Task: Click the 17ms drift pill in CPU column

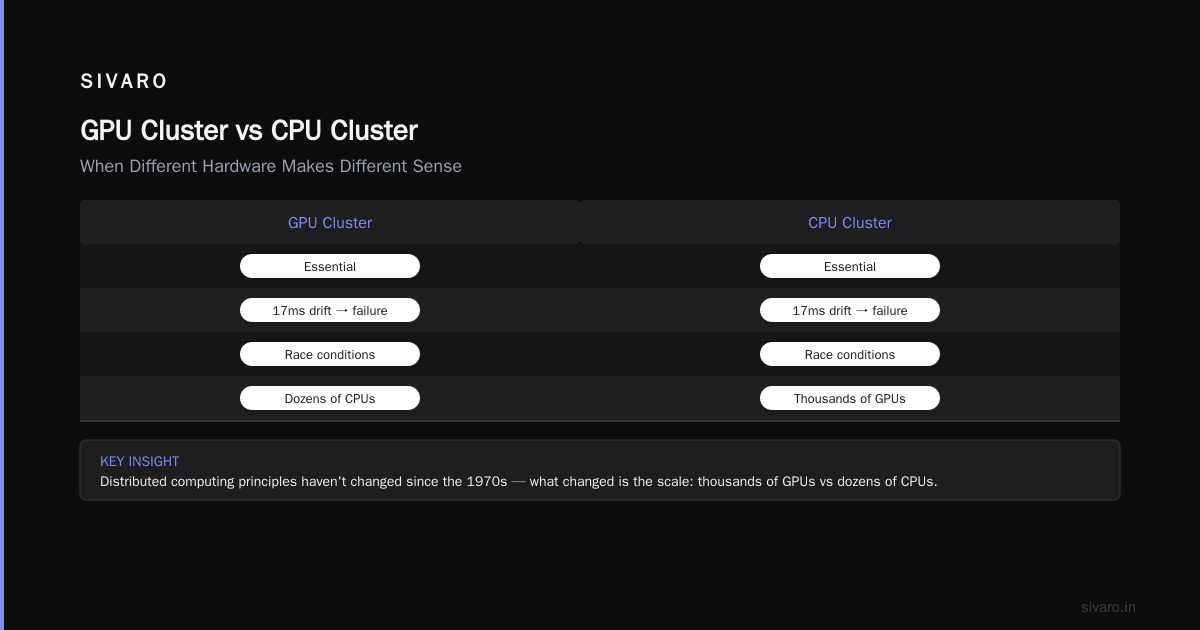Action: click(x=850, y=310)
